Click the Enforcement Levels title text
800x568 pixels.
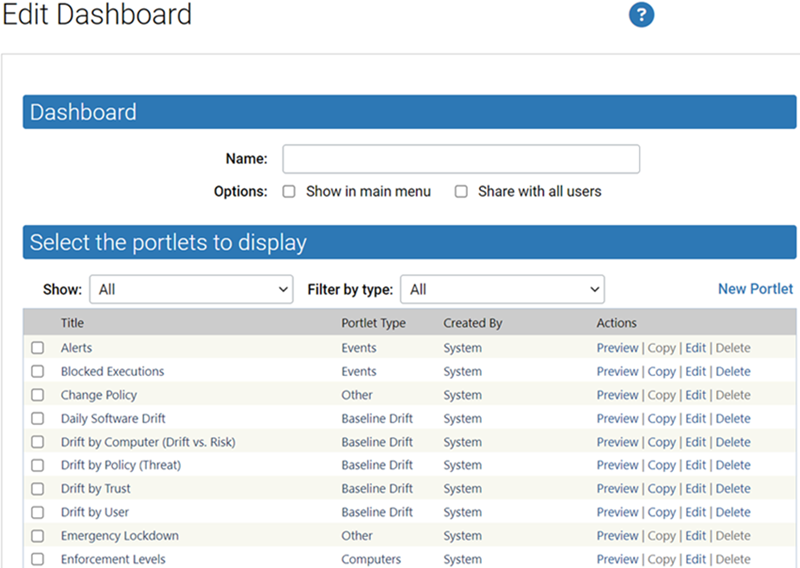(x=113, y=559)
